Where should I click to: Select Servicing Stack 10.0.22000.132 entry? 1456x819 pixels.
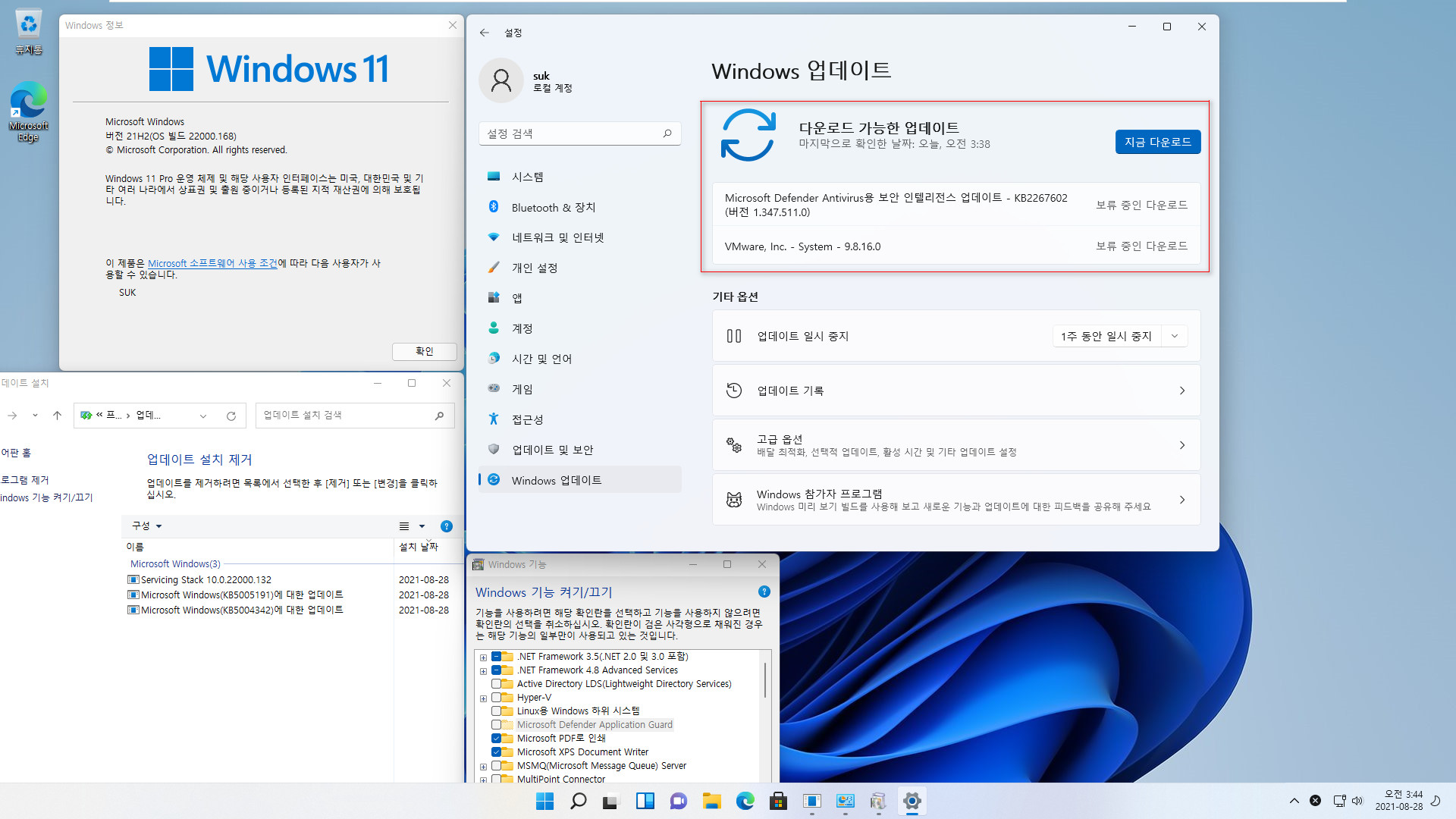click(206, 580)
